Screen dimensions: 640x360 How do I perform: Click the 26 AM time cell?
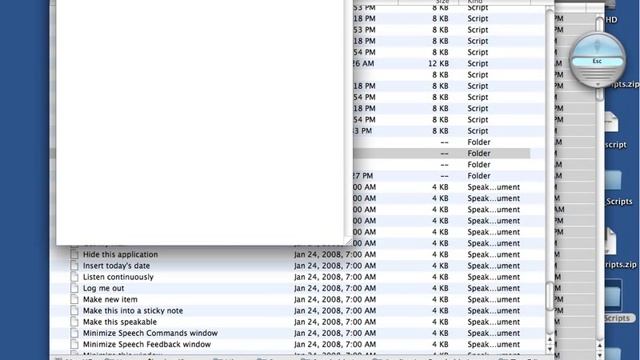[364, 64]
